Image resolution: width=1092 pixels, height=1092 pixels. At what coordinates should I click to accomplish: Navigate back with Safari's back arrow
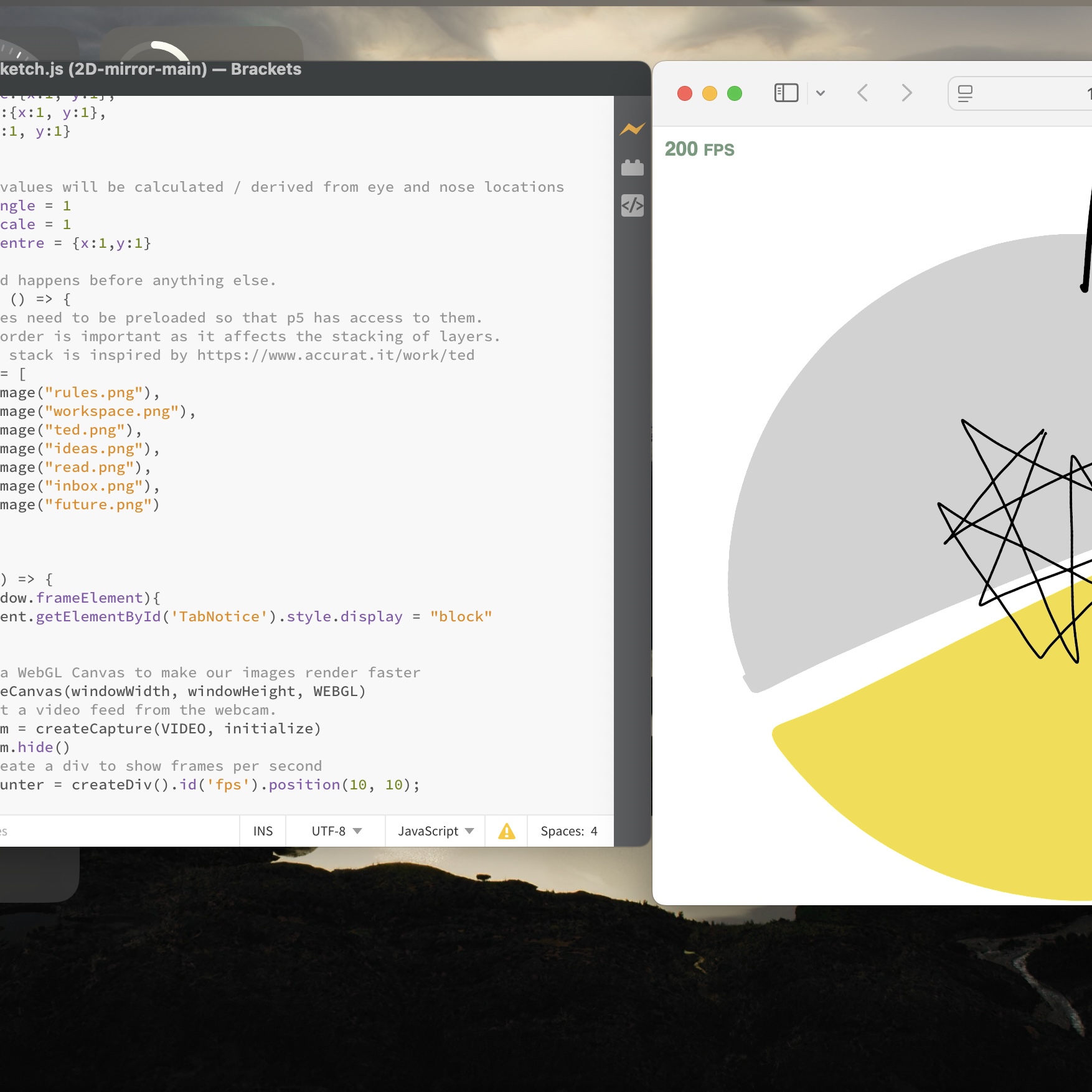(x=862, y=93)
